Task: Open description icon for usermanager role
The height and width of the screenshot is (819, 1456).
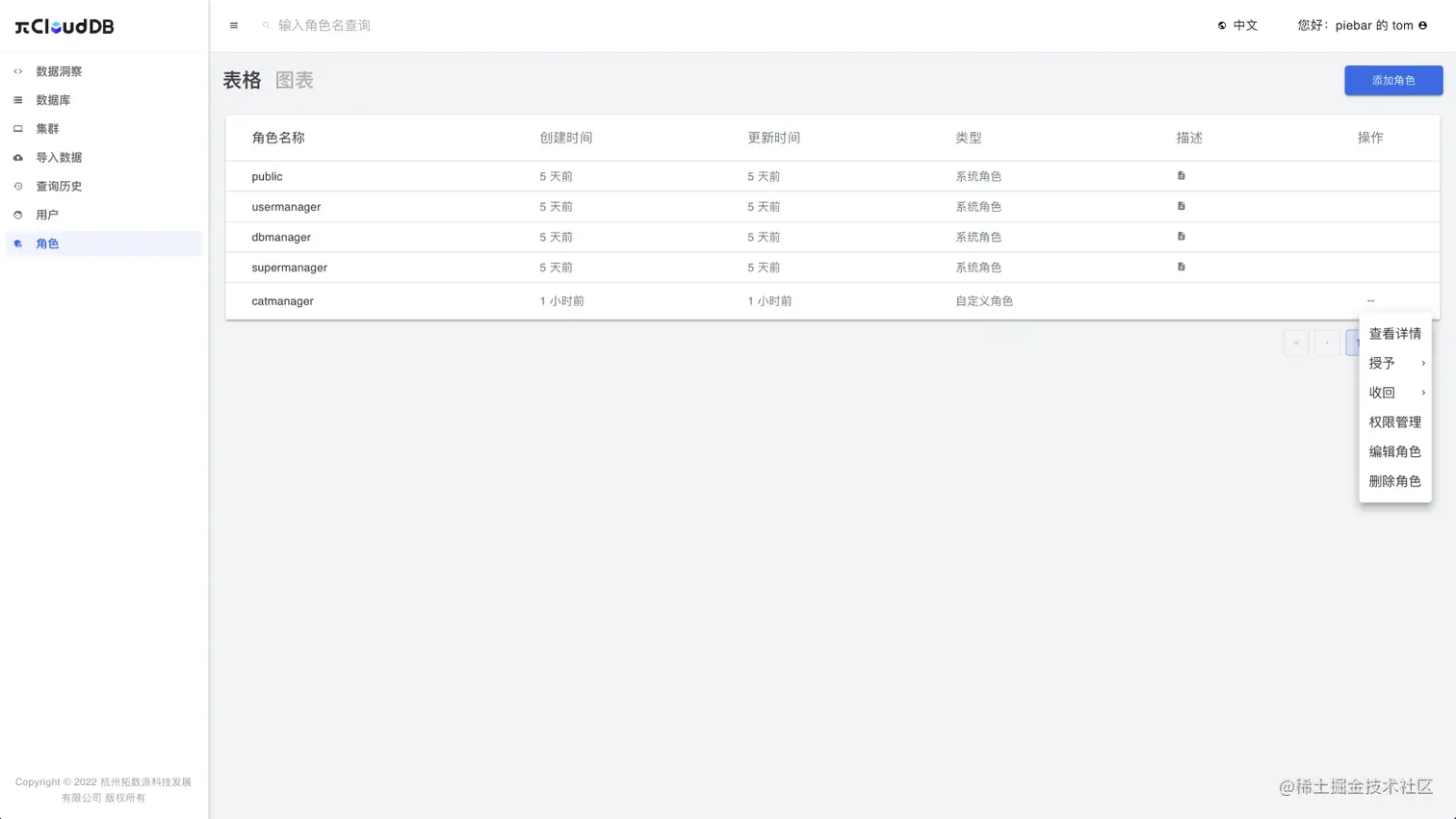Action: (1181, 206)
